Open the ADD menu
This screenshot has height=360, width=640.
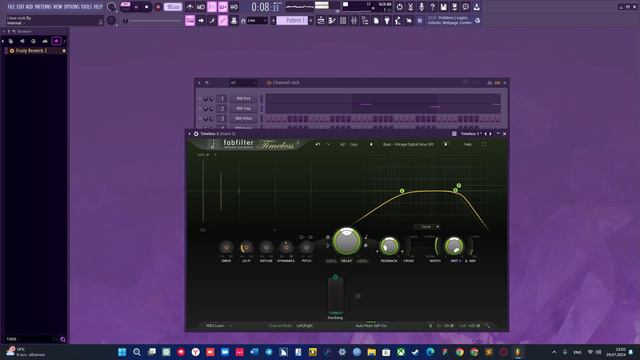(x=29, y=7)
